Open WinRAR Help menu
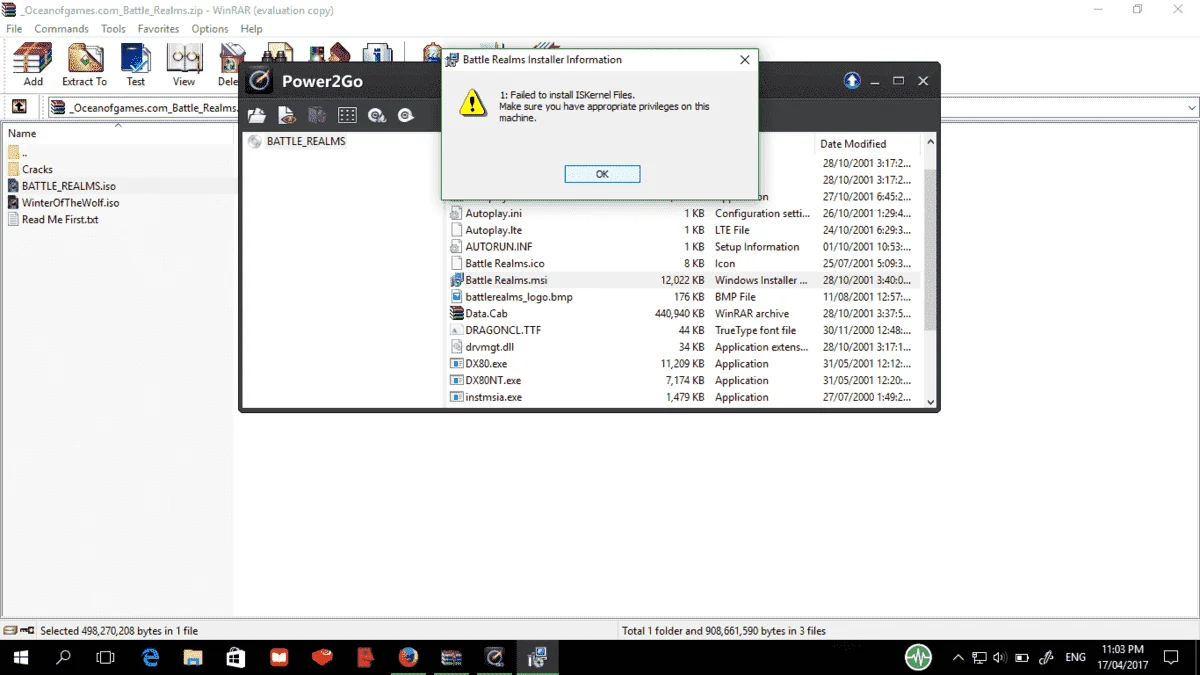Viewport: 1200px width, 675px height. tap(251, 29)
